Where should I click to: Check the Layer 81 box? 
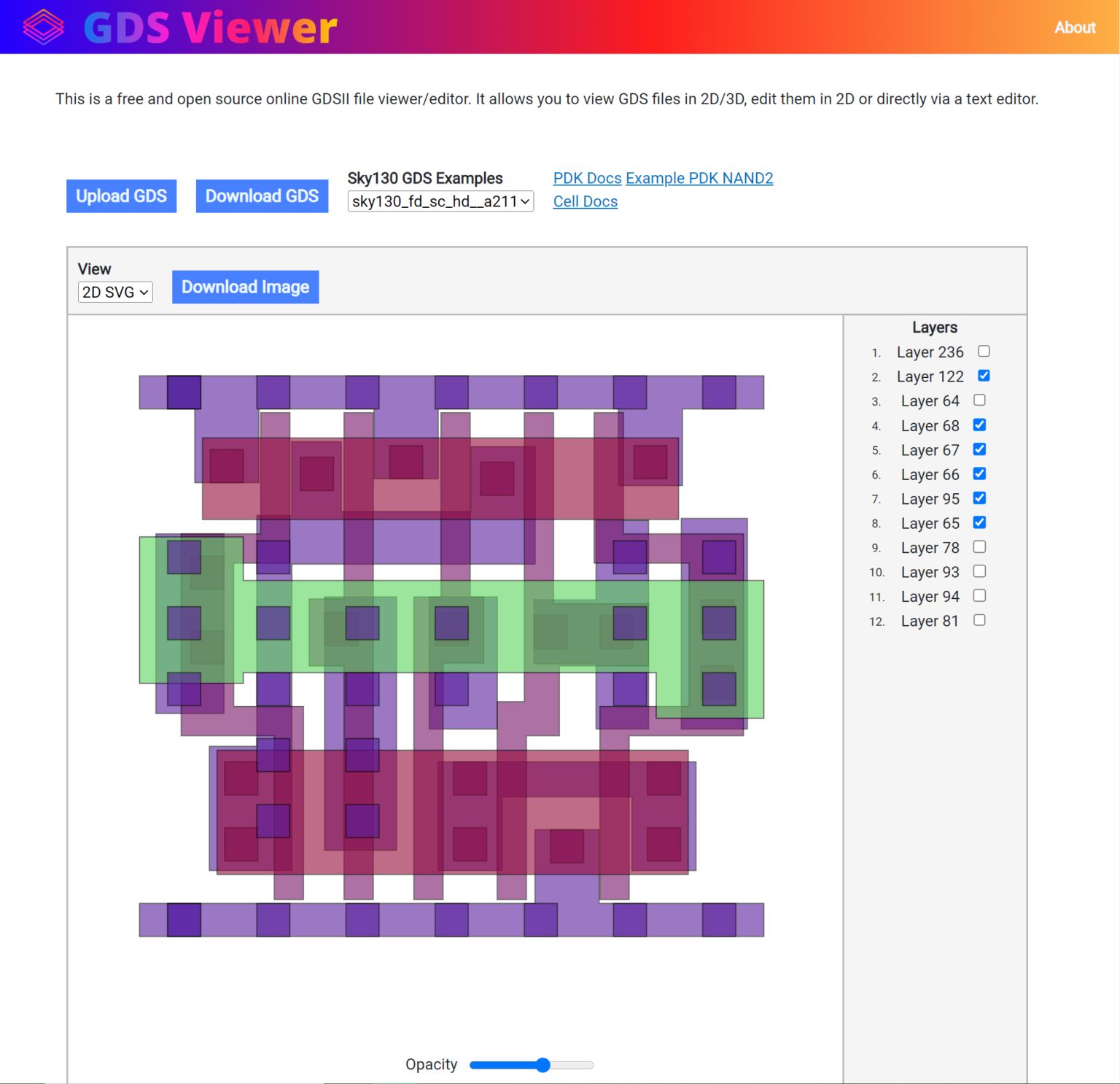tap(979, 619)
